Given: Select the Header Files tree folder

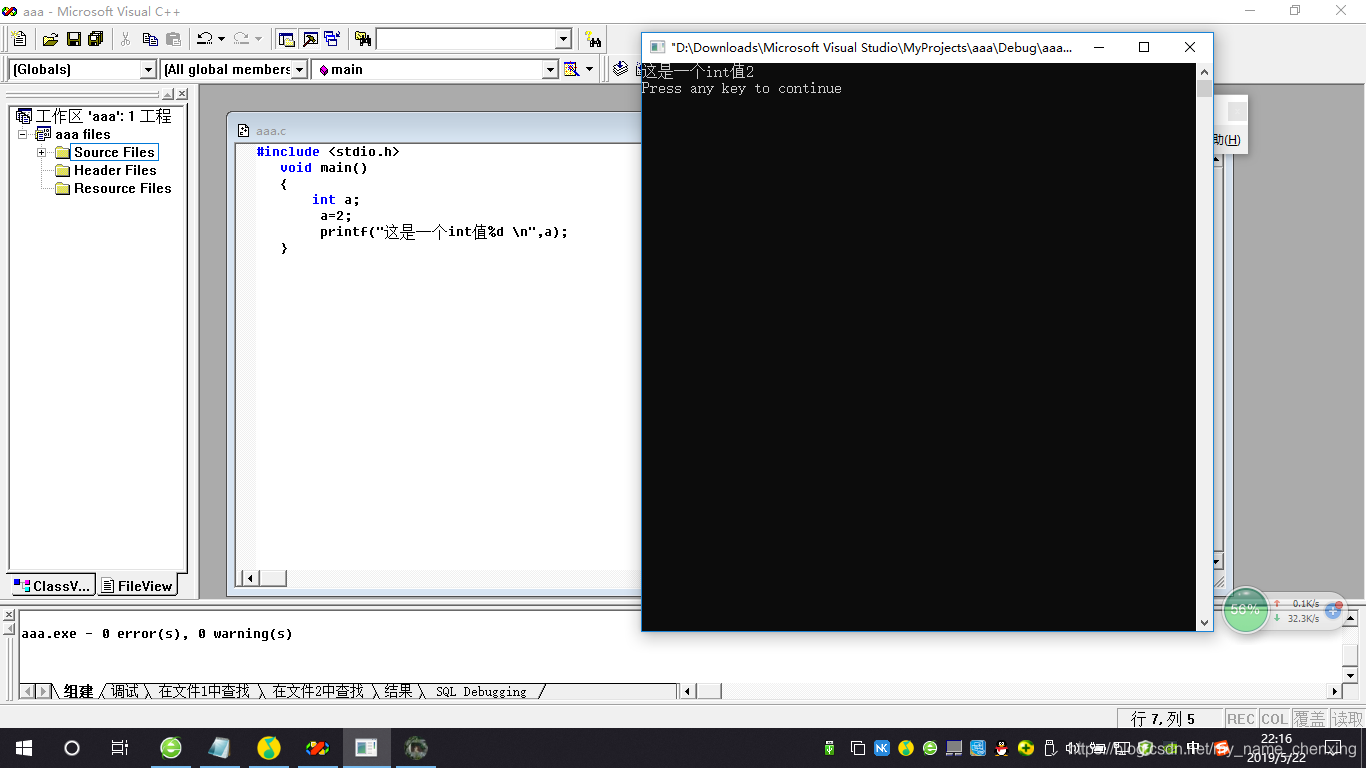Looking at the screenshot, I should (x=115, y=170).
